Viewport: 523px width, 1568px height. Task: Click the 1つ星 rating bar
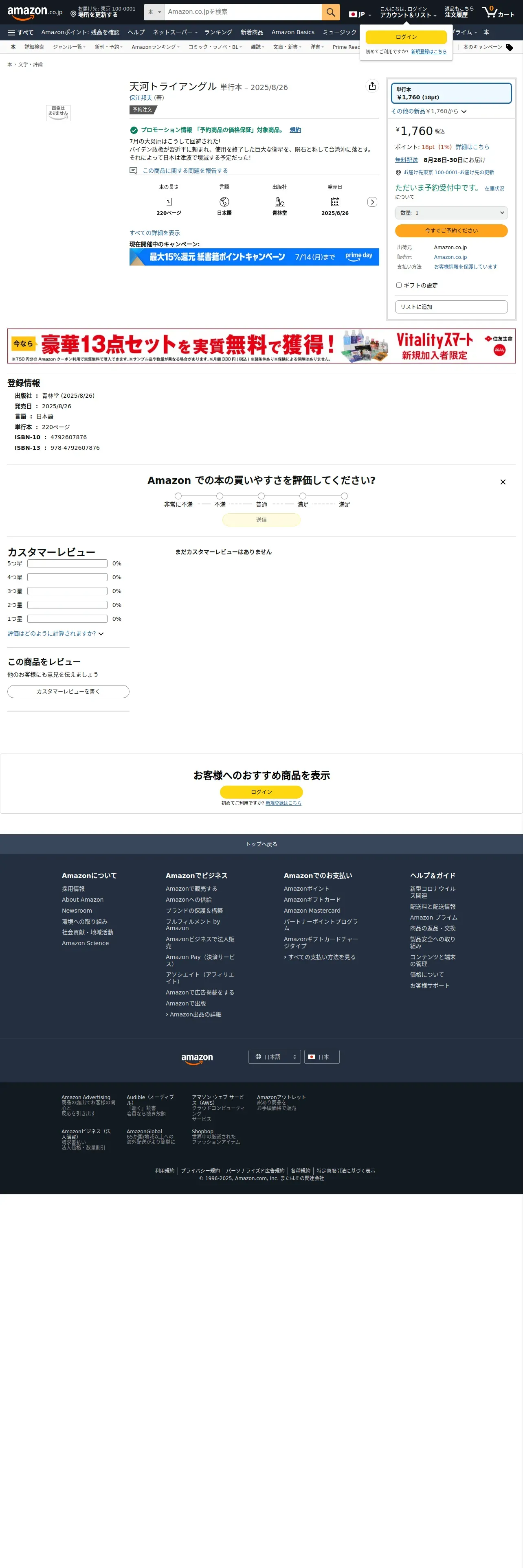(67, 619)
